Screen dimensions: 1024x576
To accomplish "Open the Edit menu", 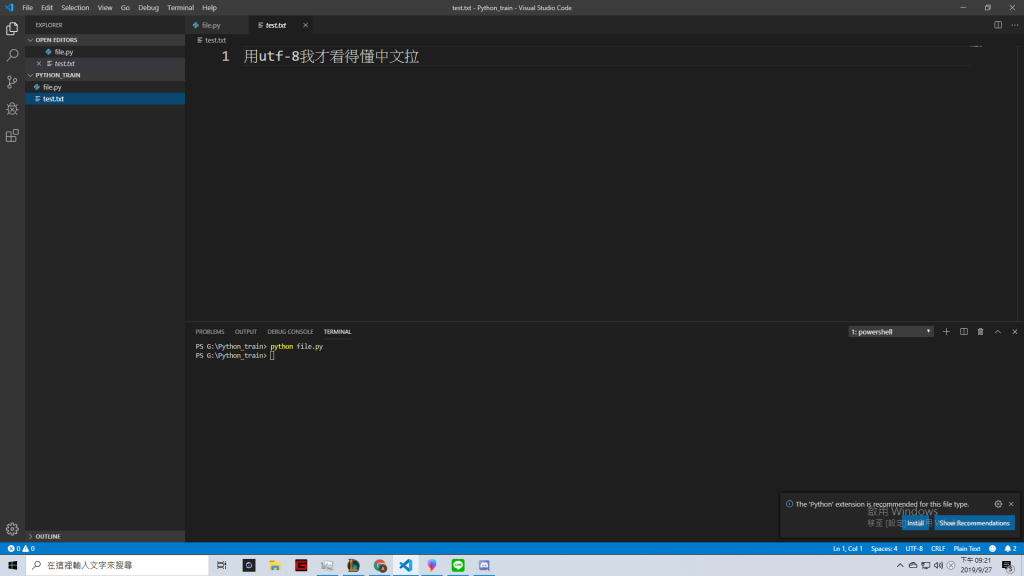I will click(47, 8).
